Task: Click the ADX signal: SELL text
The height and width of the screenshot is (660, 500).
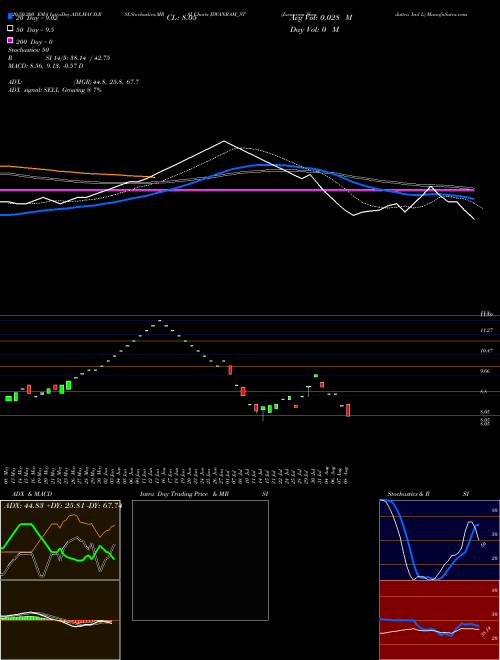Action: (34, 90)
